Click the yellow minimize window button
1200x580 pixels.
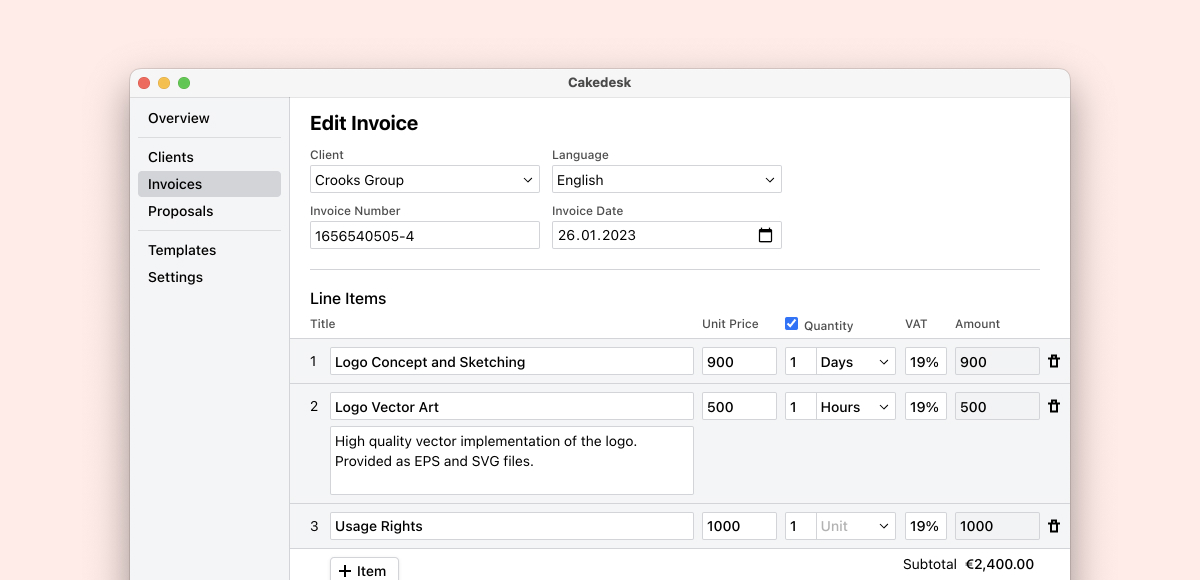(164, 83)
